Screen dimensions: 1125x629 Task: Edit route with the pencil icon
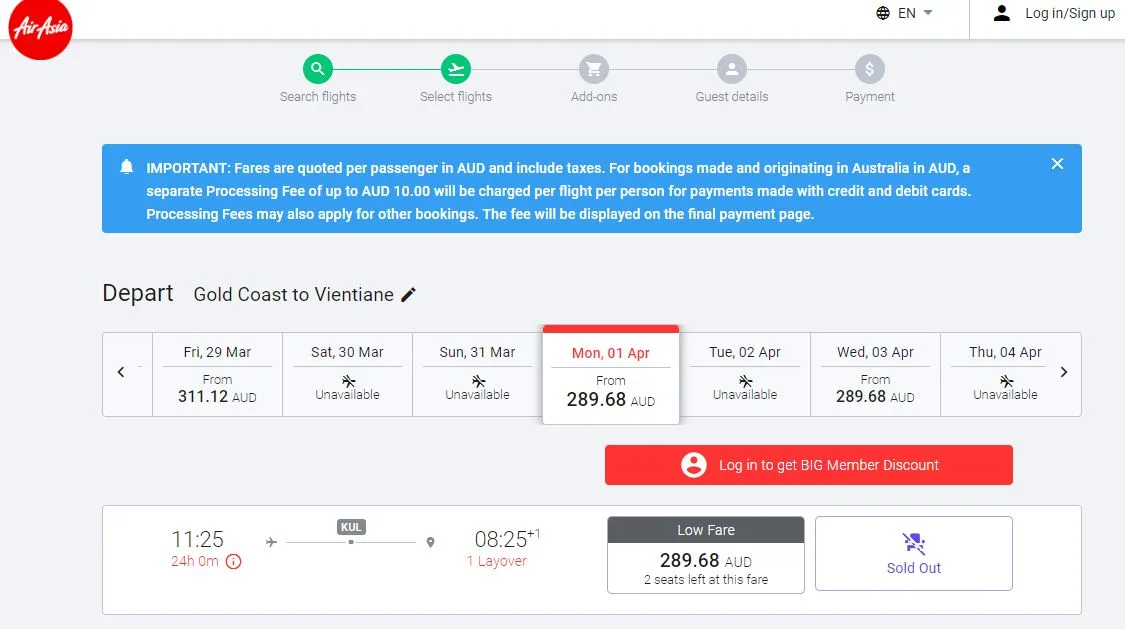pyautogui.click(x=408, y=295)
